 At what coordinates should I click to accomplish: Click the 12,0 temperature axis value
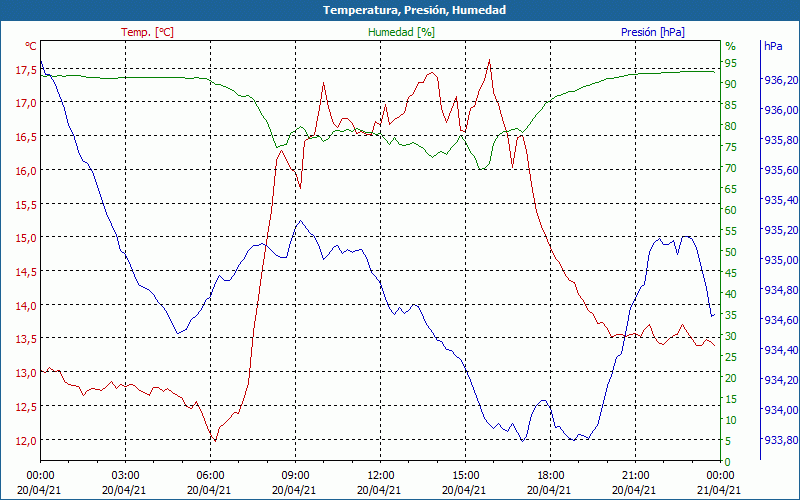(x=26, y=441)
